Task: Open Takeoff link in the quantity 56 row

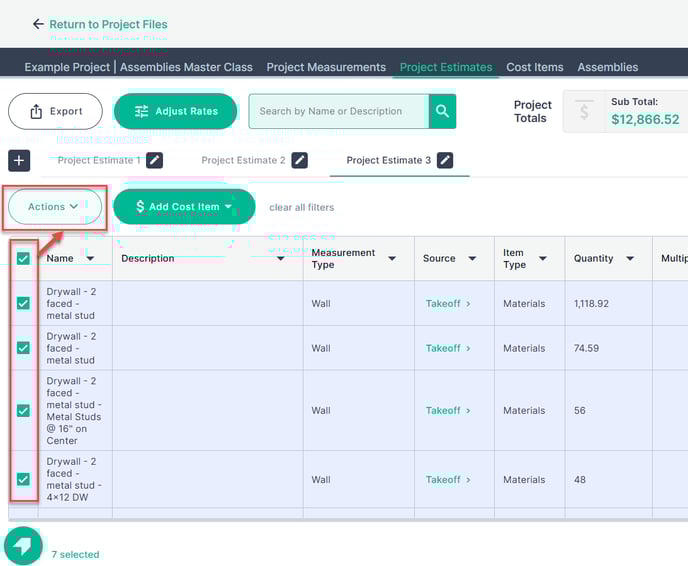Action: (x=448, y=411)
